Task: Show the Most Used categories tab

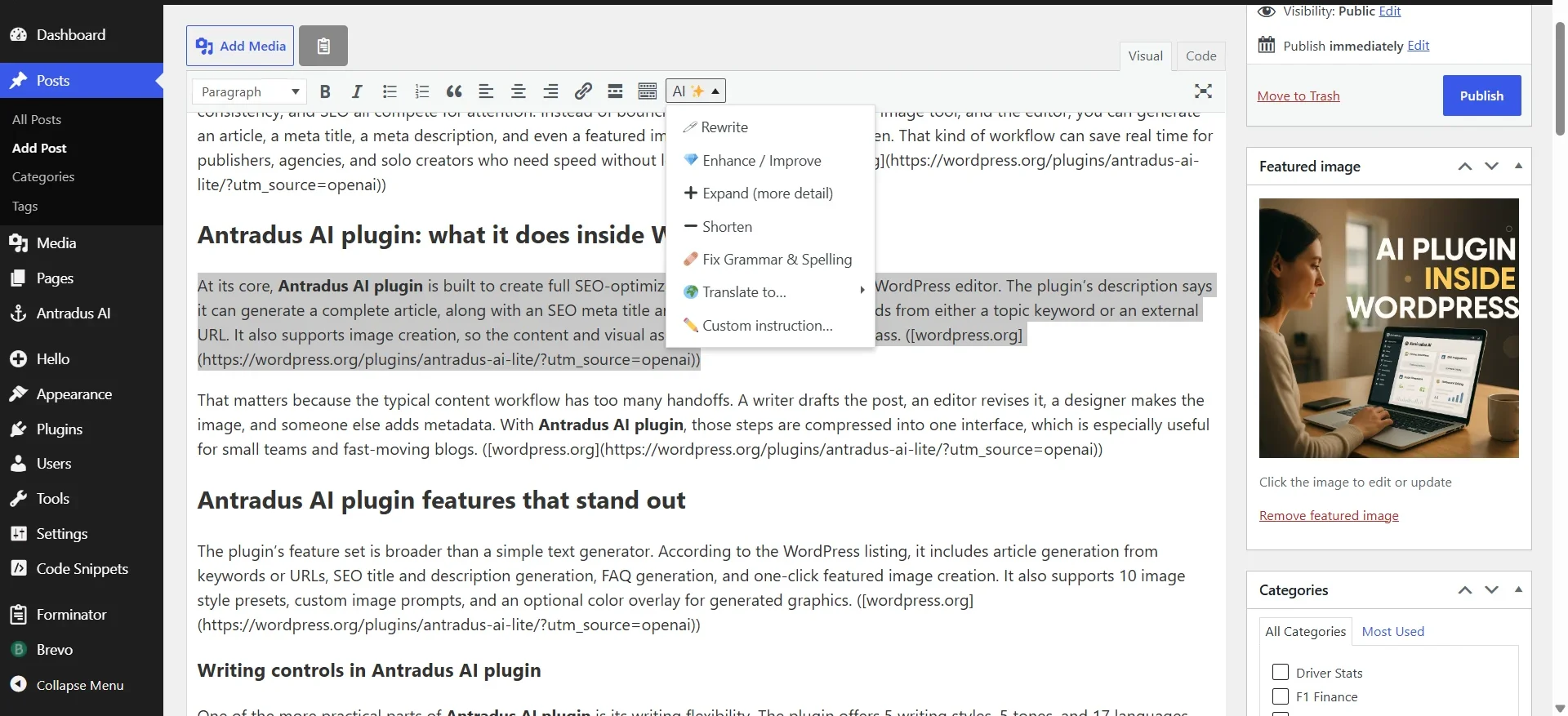Action: pos(1392,632)
